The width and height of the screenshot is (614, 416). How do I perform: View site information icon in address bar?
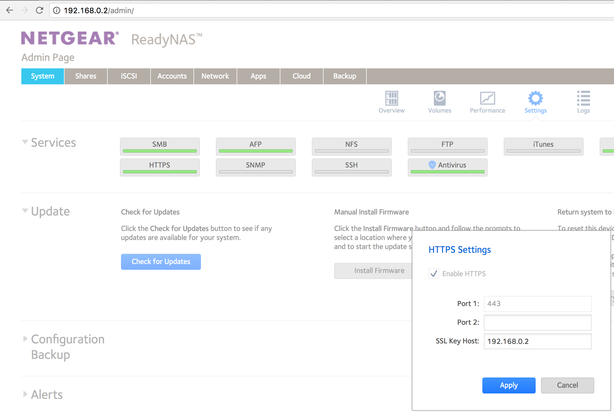pyautogui.click(x=56, y=11)
